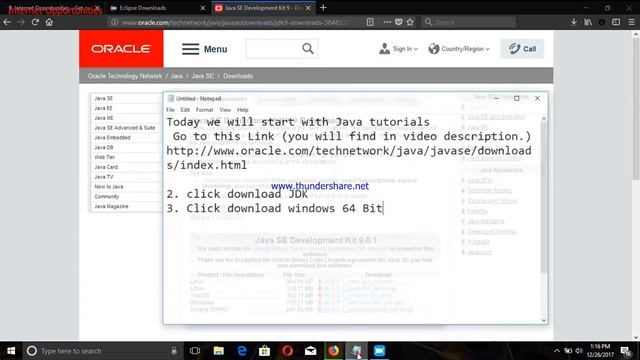Open Notepad Help menu
640x360 pixels.
click(x=242, y=110)
